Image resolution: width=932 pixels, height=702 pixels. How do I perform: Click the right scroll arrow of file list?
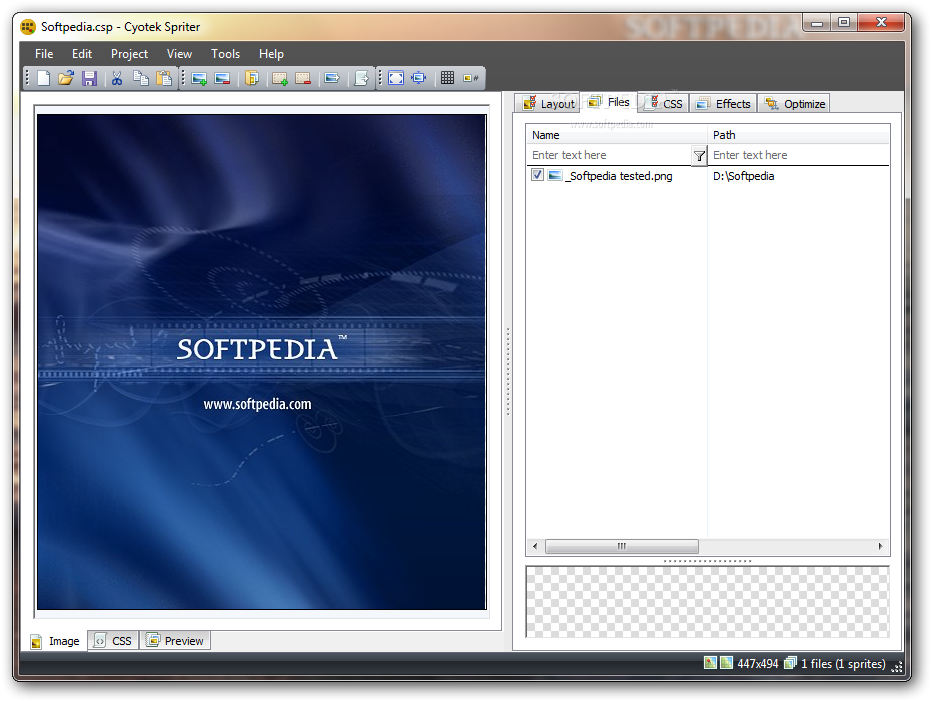coord(880,546)
